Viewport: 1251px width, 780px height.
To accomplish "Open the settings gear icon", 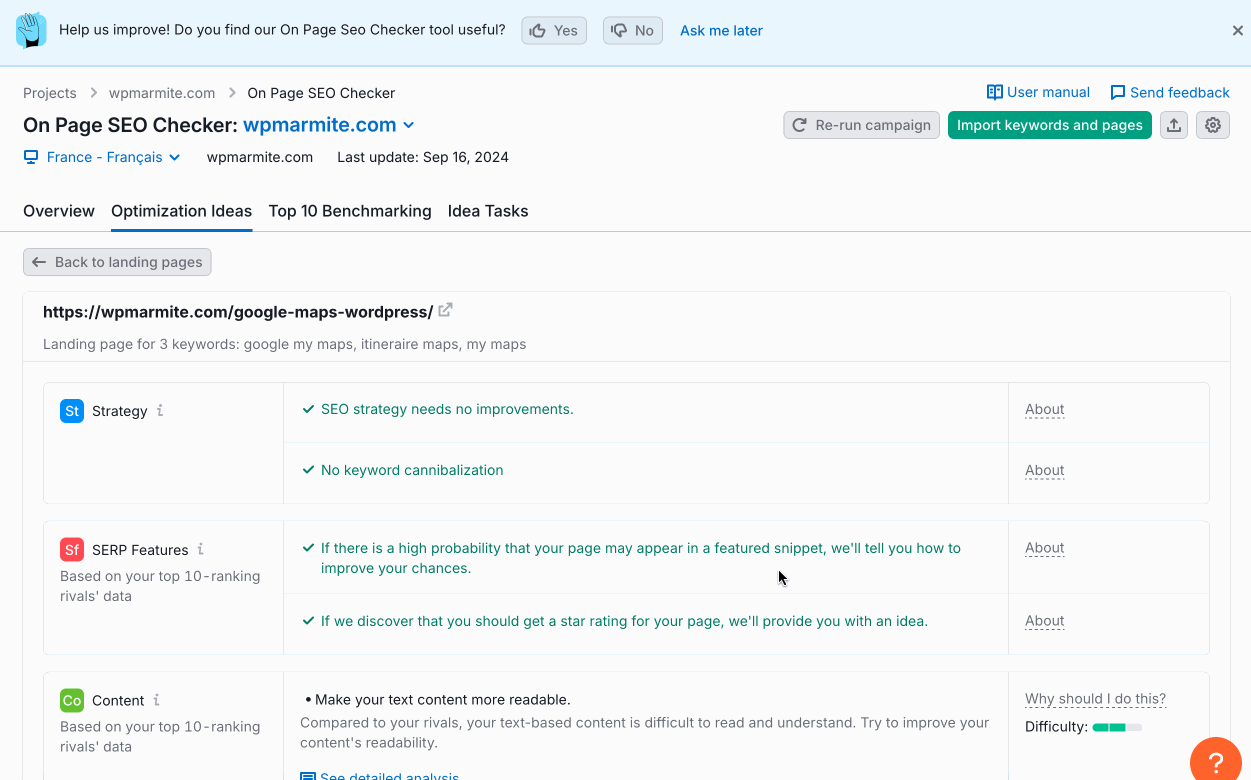I will [1213, 125].
